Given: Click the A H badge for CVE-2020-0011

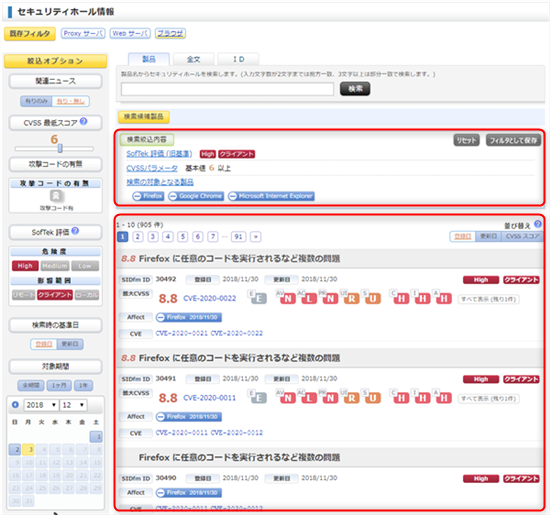Looking at the screenshot, I should pos(442,397).
